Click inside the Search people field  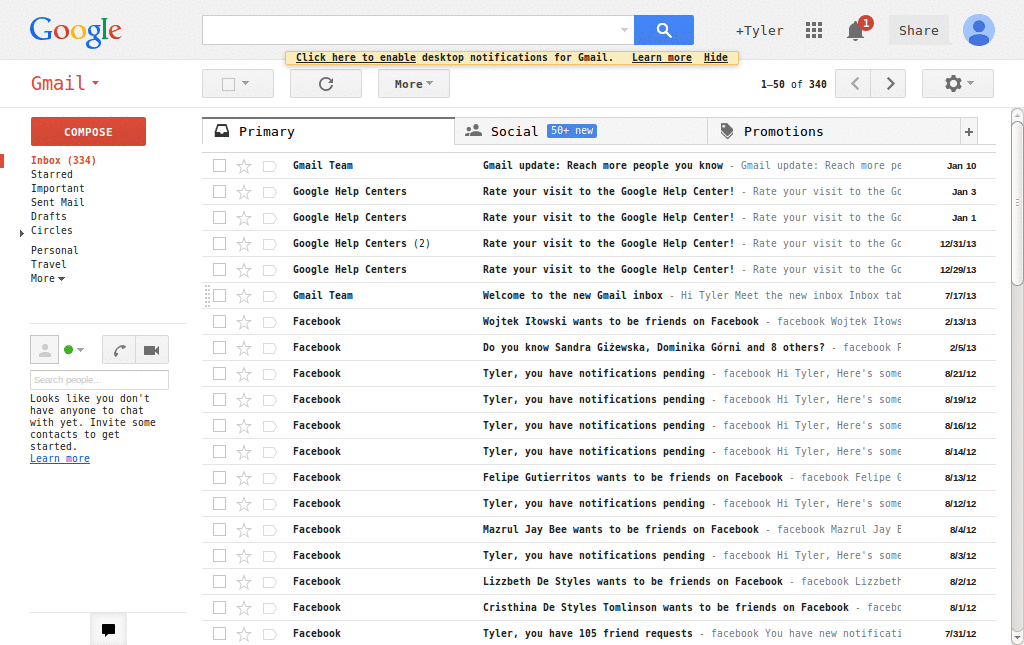tap(98, 380)
